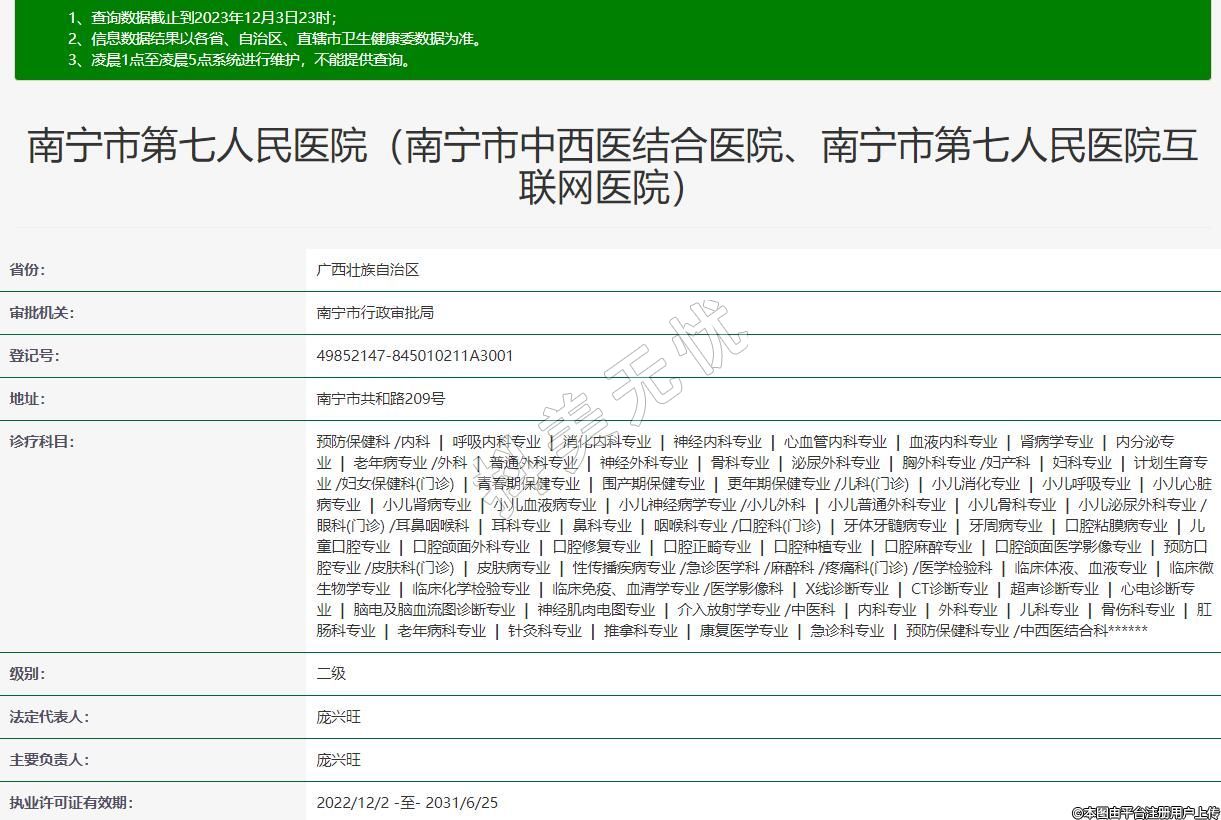The image size is (1221, 820).
Task: Select the 审批机关 row label
Action: point(42,313)
